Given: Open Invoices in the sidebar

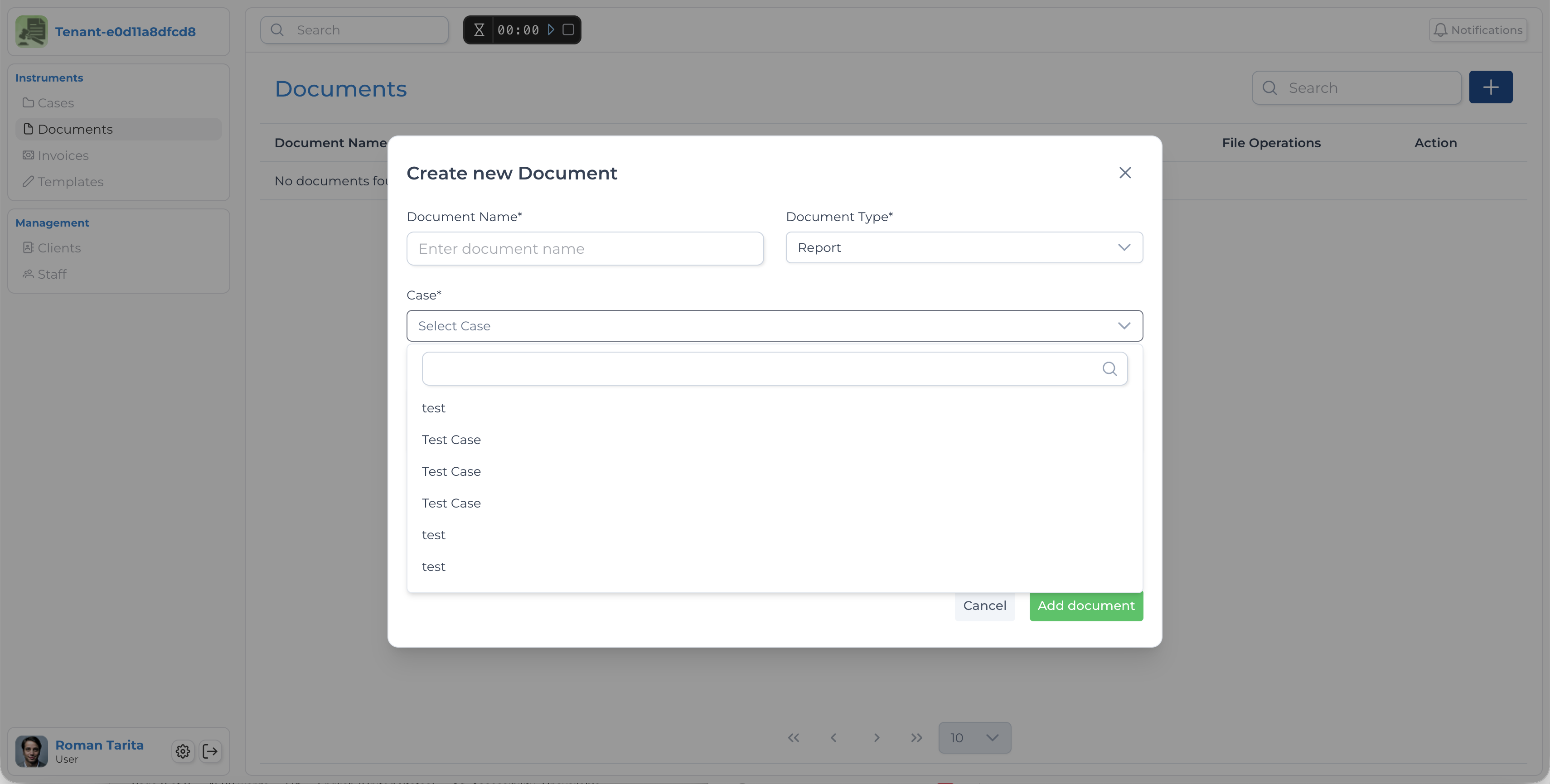Looking at the screenshot, I should pyautogui.click(x=63, y=155).
